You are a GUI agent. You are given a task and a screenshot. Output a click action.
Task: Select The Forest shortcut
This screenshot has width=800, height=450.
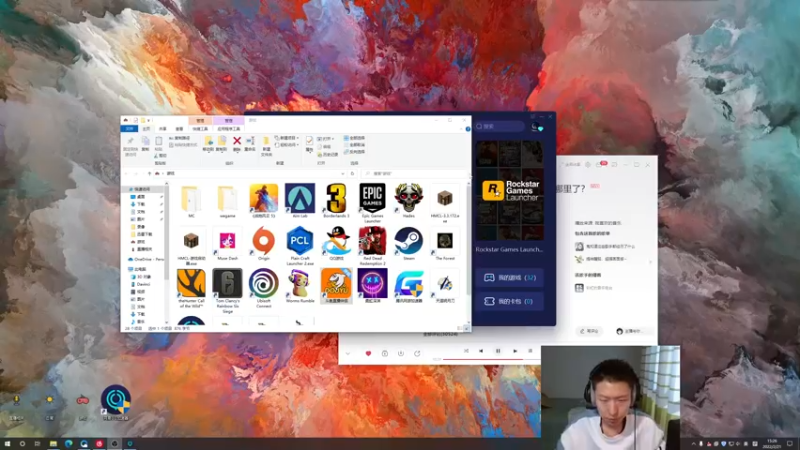[x=445, y=240]
